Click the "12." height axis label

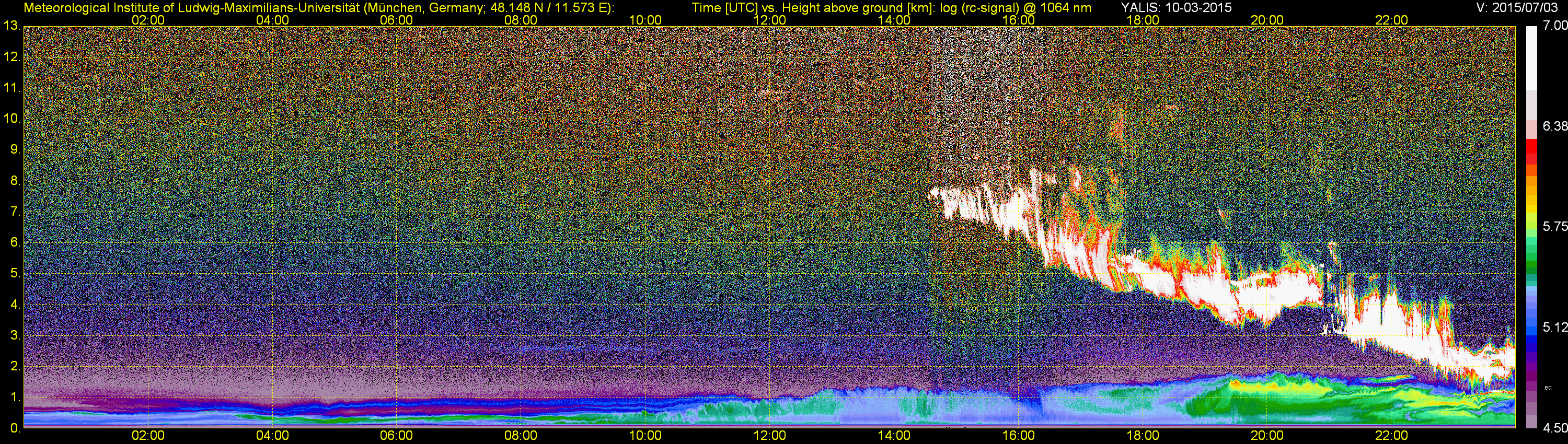click(x=11, y=57)
